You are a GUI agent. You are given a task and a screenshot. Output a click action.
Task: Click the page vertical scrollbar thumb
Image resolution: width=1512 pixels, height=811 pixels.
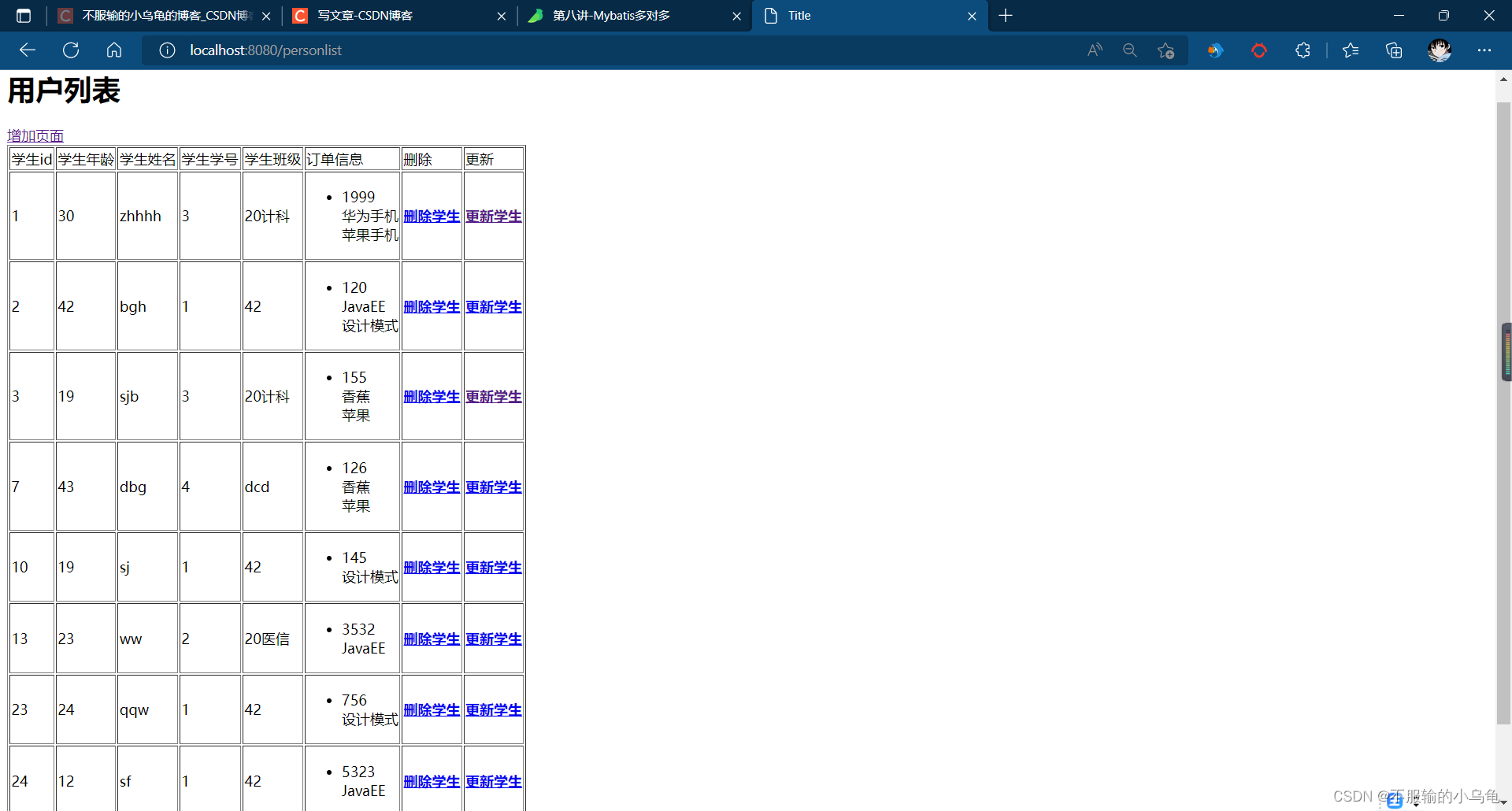[x=1503, y=413]
